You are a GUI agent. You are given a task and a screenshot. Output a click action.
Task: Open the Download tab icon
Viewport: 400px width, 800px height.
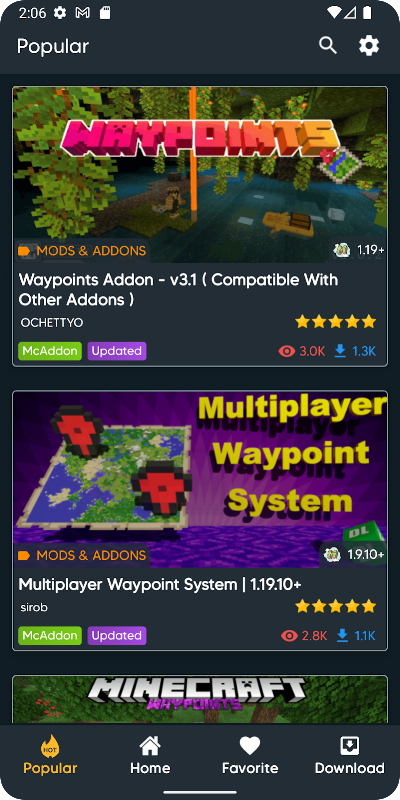tap(349, 746)
